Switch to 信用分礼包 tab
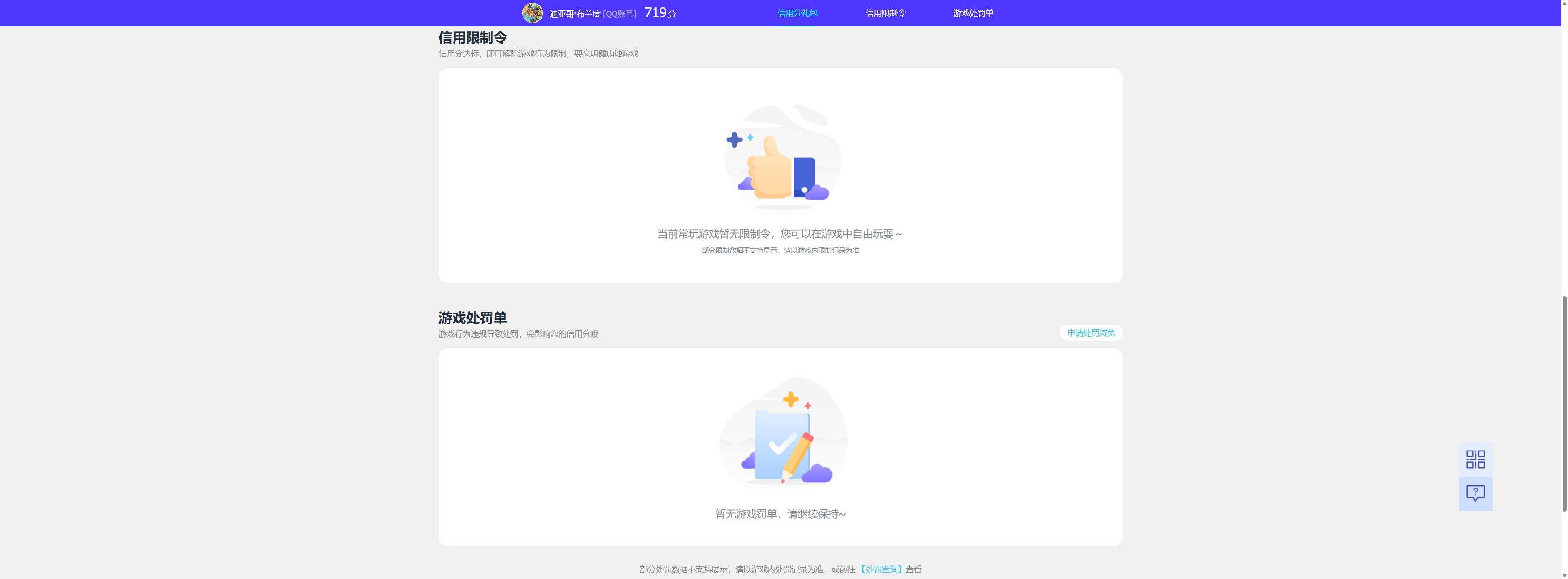The image size is (1568, 579). (797, 13)
